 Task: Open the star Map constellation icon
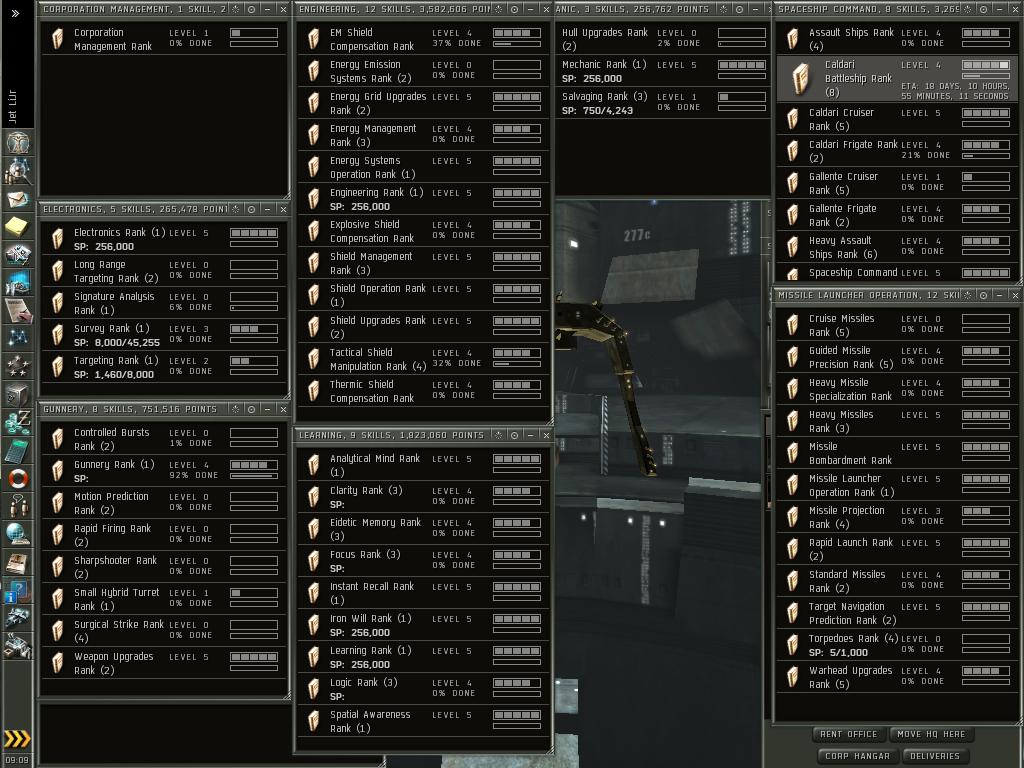point(18,338)
